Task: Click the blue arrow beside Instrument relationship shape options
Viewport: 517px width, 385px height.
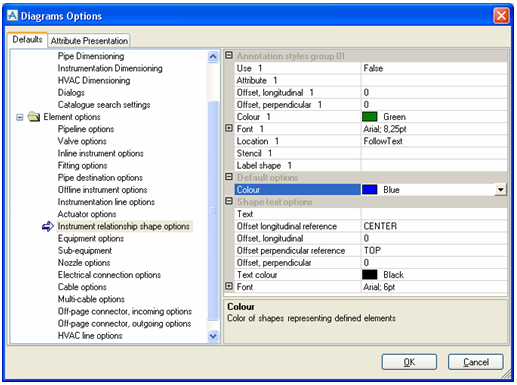Action: [48, 226]
